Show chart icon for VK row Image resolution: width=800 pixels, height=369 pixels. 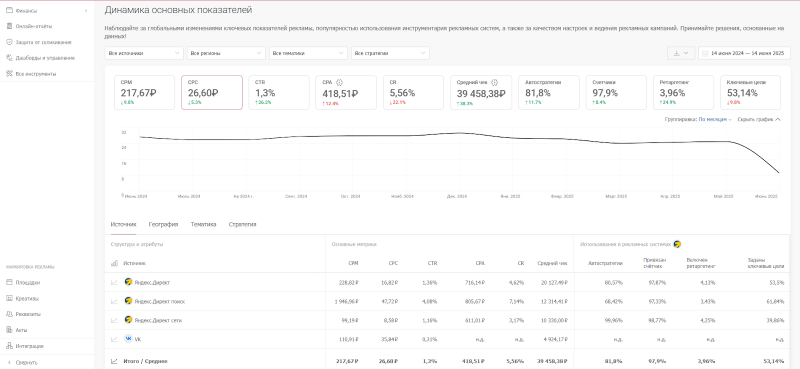click(114, 339)
